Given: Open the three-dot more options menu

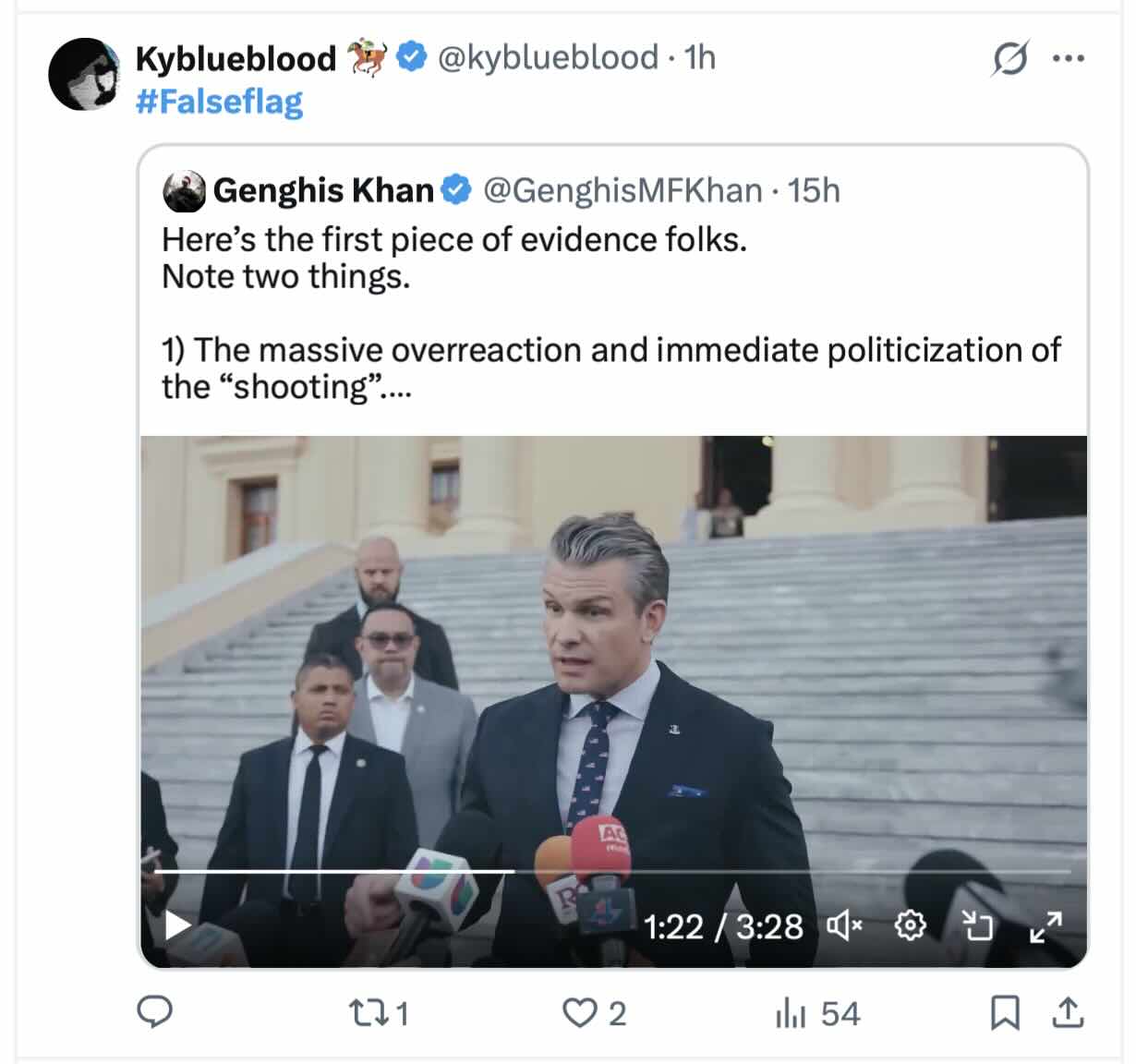Looking at the screenshot, I should pyautogui.click(x=1068, y=59).
